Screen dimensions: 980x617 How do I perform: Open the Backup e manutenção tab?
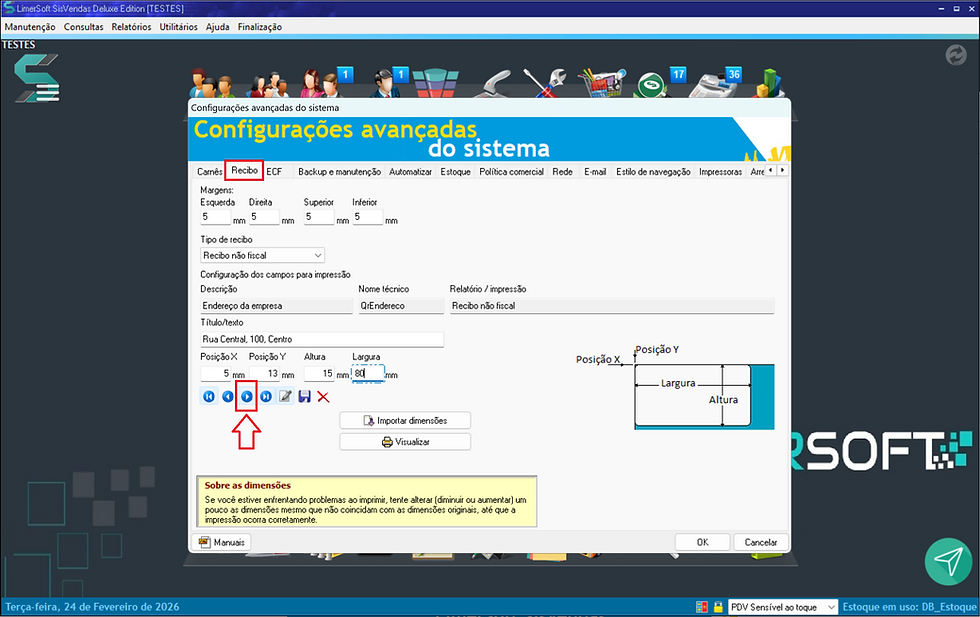pos(339,171)
